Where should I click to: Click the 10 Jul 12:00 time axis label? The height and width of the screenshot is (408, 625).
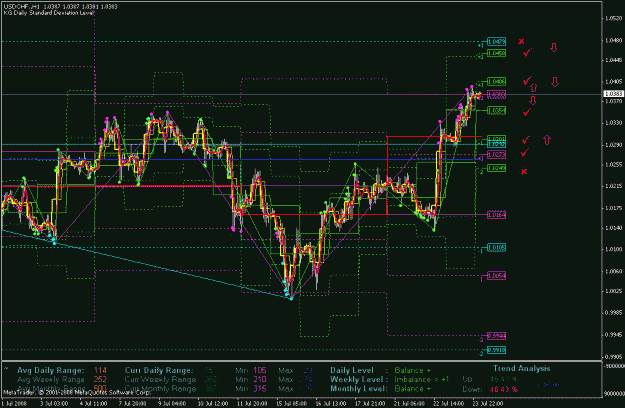point(211,403)
